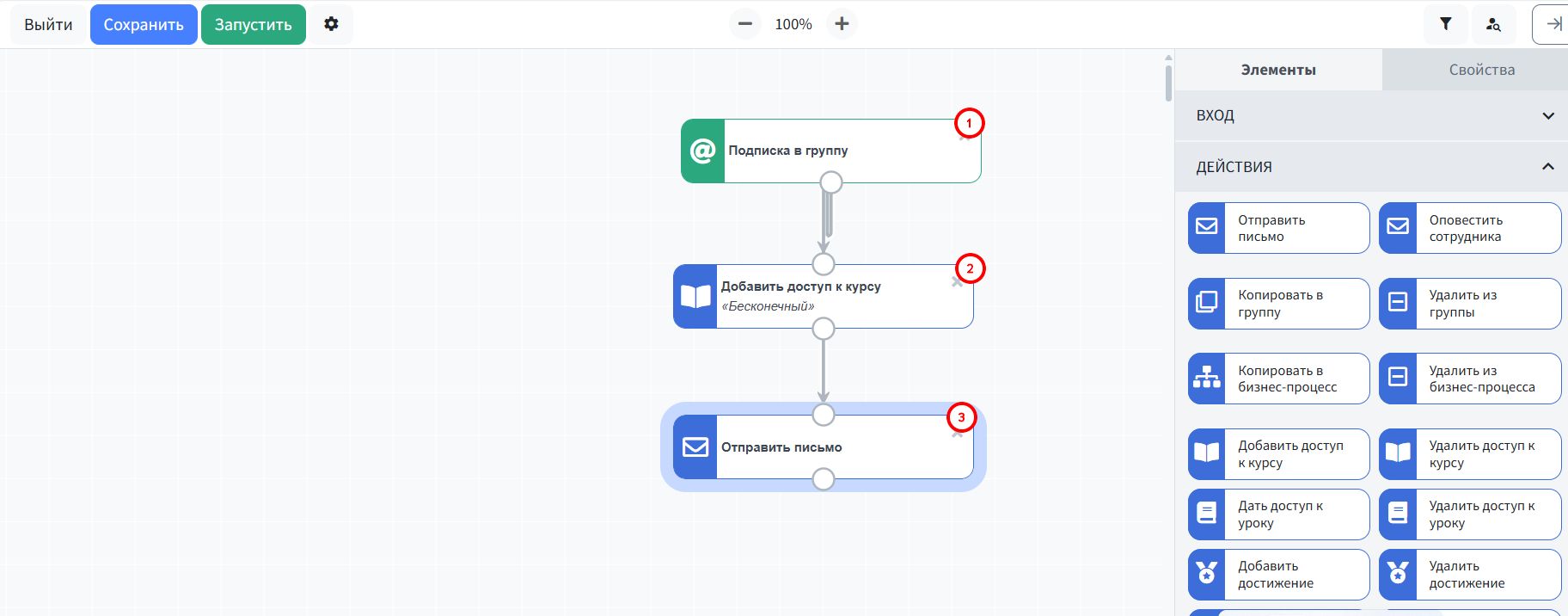1568x616 pixels.
Task: Open the user search icon
Action: click(x=1493, y=24)
